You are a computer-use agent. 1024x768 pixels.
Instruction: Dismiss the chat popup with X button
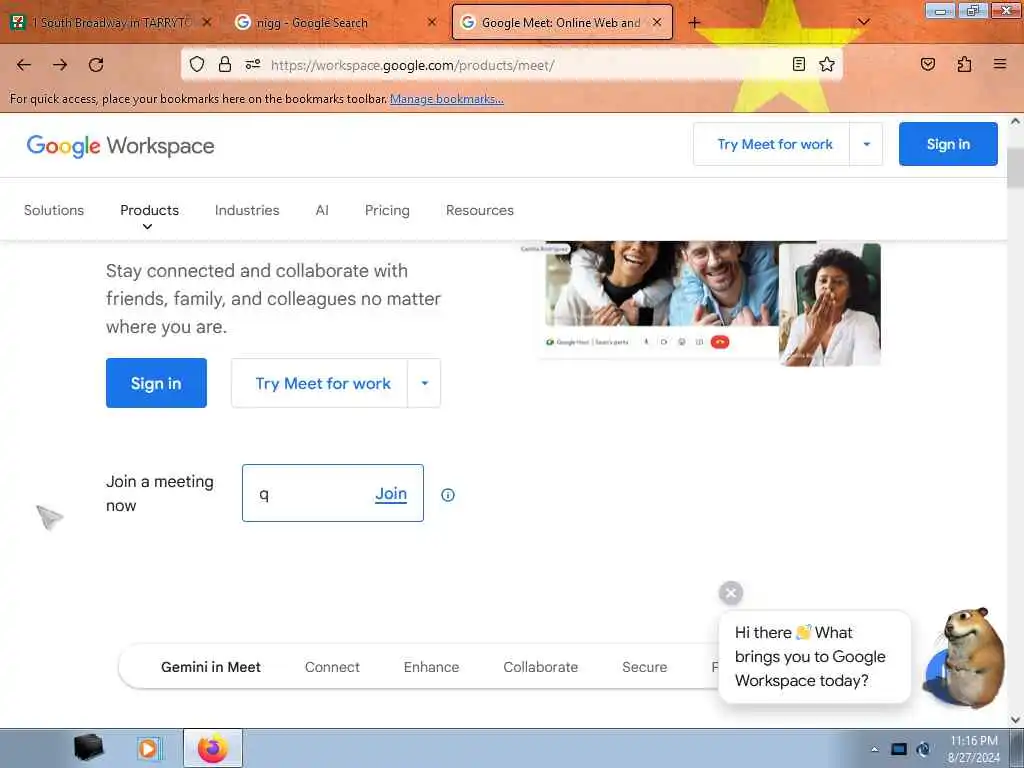point(731,593)
